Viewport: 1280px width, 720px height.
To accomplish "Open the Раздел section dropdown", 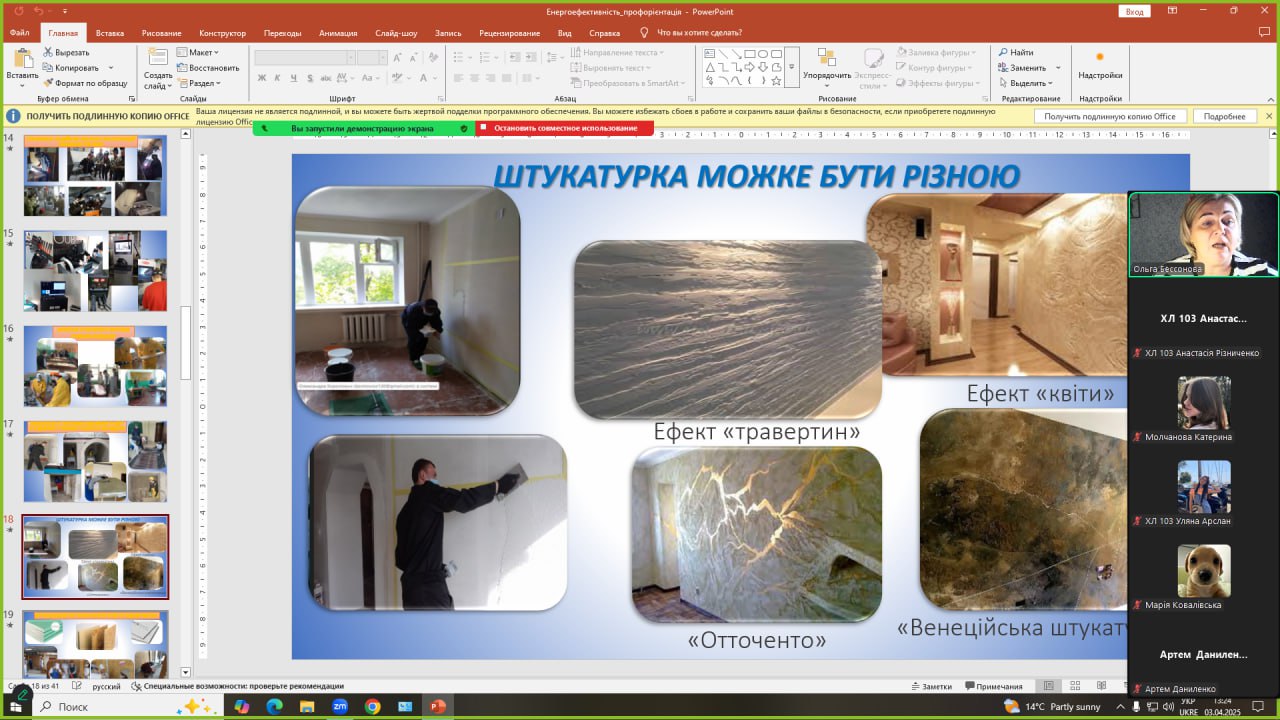I will click(198, 83).
